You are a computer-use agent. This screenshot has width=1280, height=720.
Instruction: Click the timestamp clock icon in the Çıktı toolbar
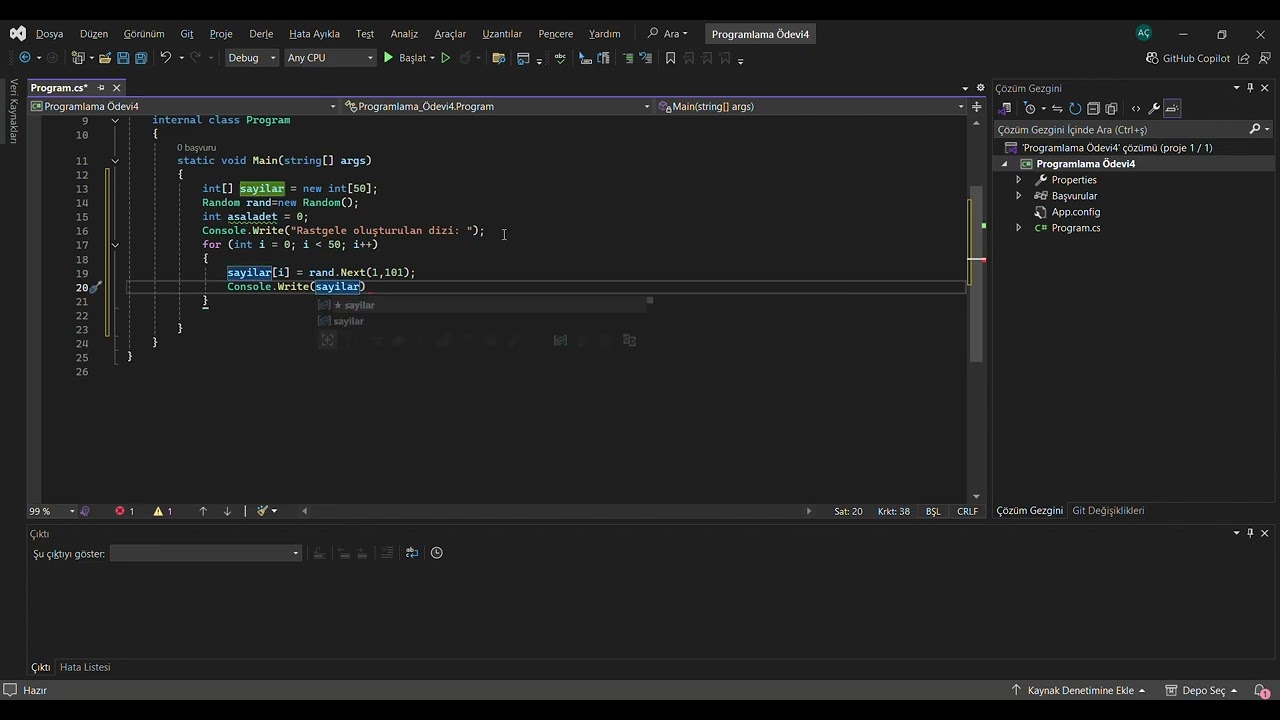436,553
